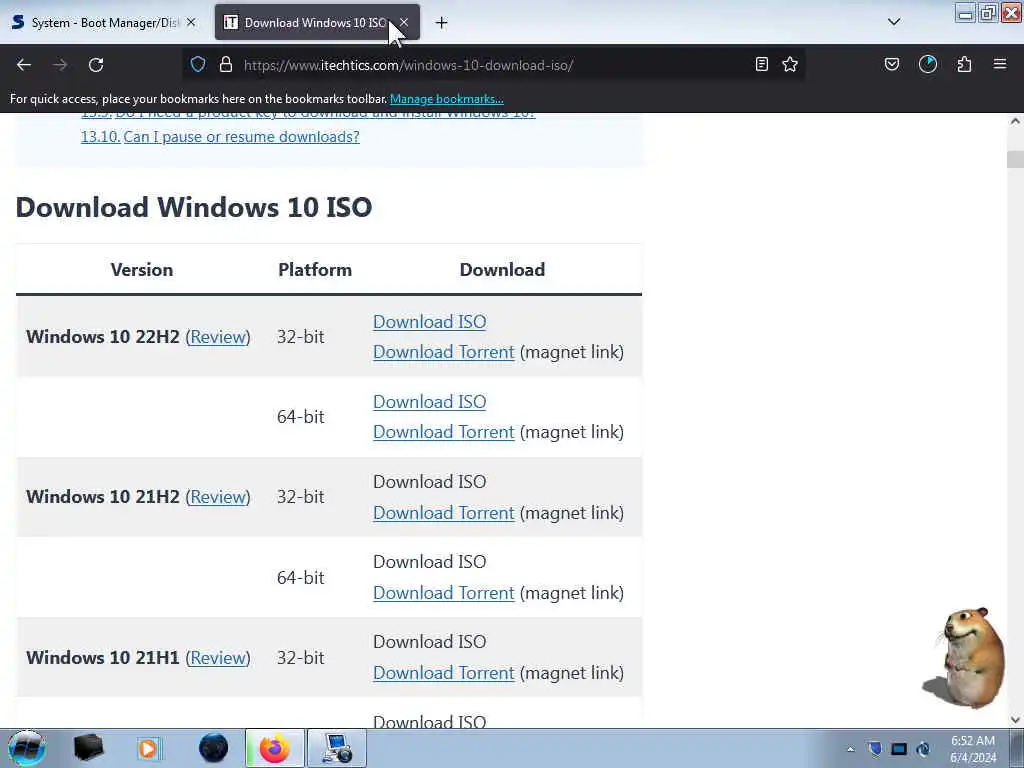Open the dark globe taskbar icon

coord(214,748)
